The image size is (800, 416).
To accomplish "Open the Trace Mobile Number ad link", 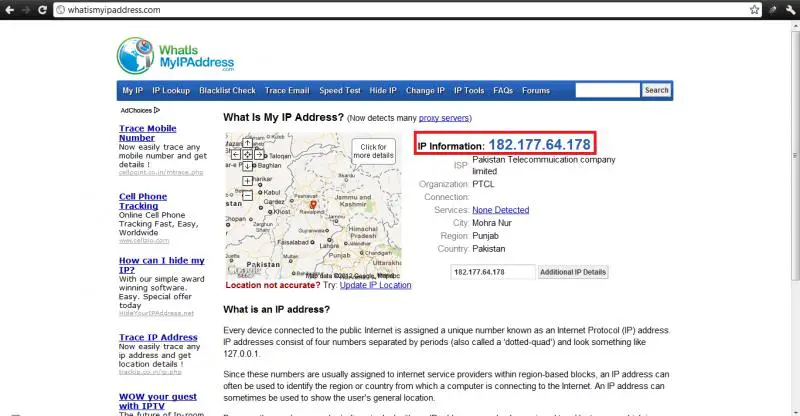I will (x=147, y=133).
